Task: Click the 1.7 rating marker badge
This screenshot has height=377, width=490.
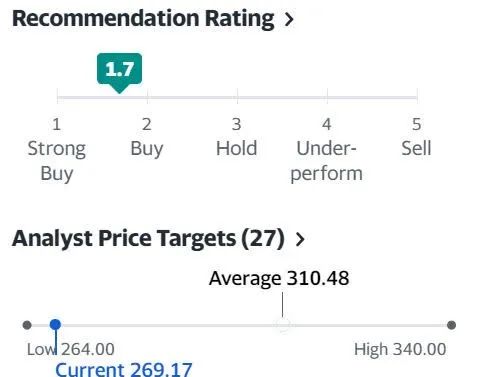Action: point(119,69)
